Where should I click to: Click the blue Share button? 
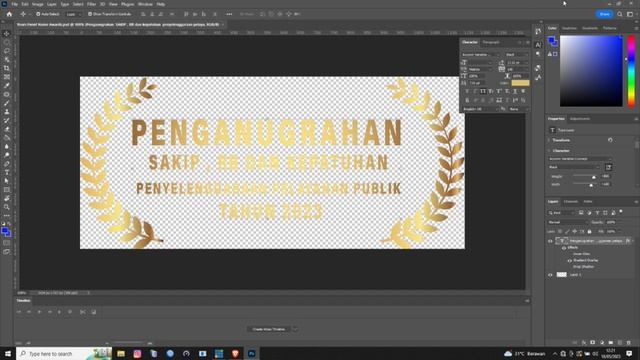pos(604,14)
